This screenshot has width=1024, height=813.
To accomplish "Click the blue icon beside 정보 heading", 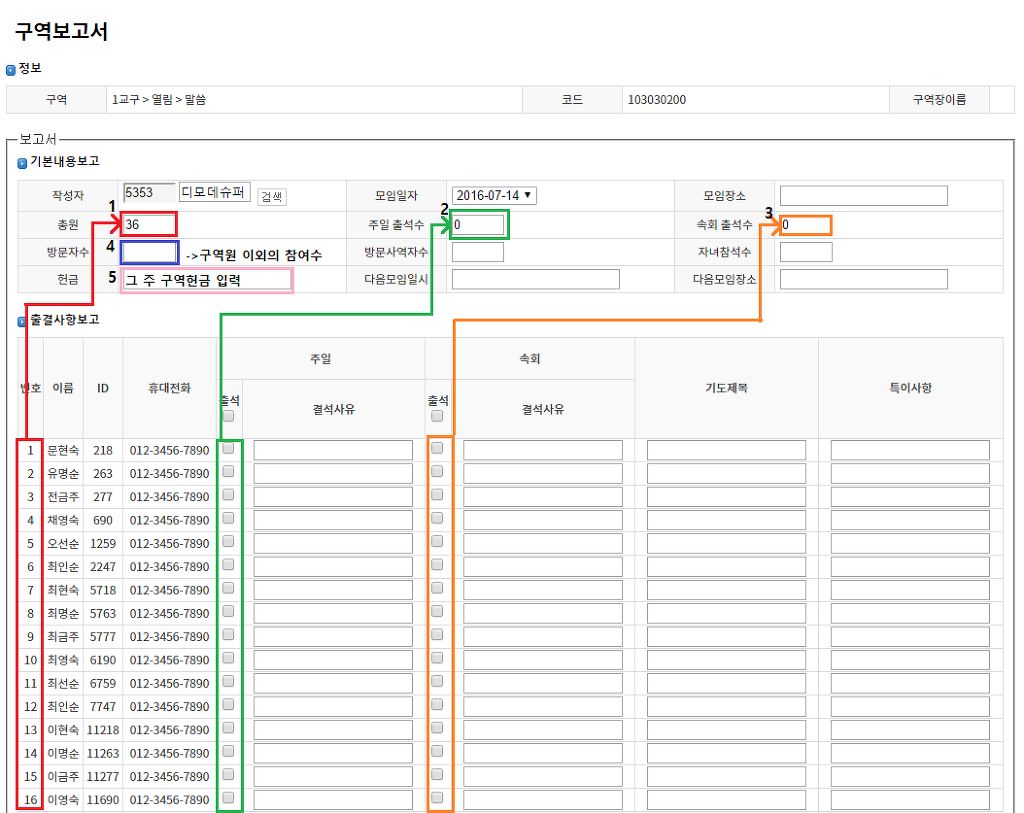I will point(11,70).
